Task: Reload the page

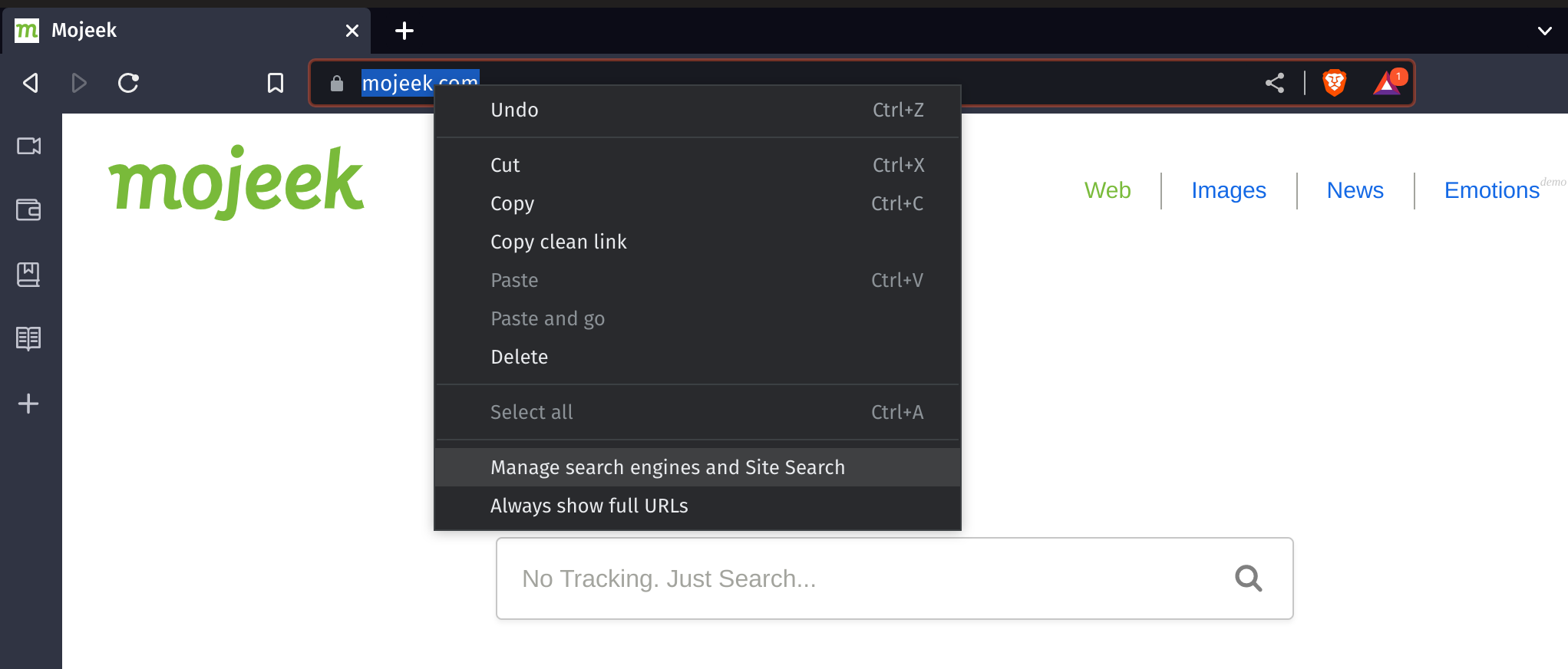Action: click(128, 83)
